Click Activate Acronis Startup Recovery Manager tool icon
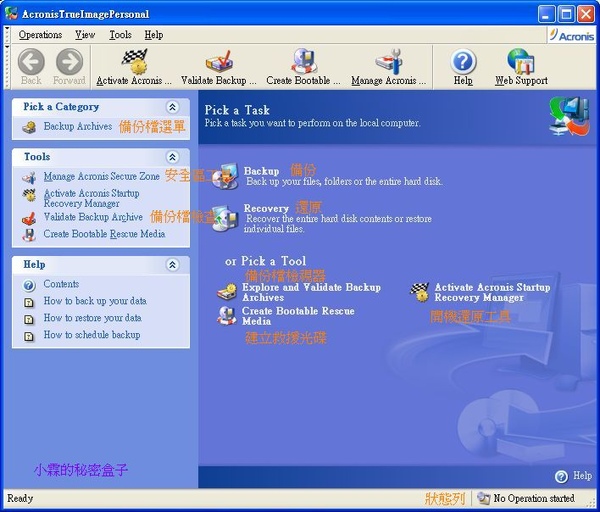 [x=420, y=292]
